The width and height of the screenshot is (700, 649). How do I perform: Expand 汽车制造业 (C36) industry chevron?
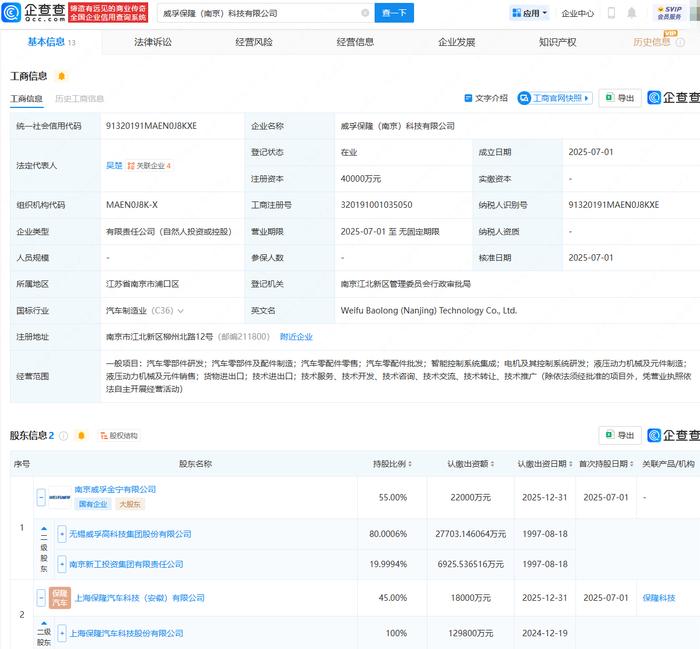[x=181, y=311]
